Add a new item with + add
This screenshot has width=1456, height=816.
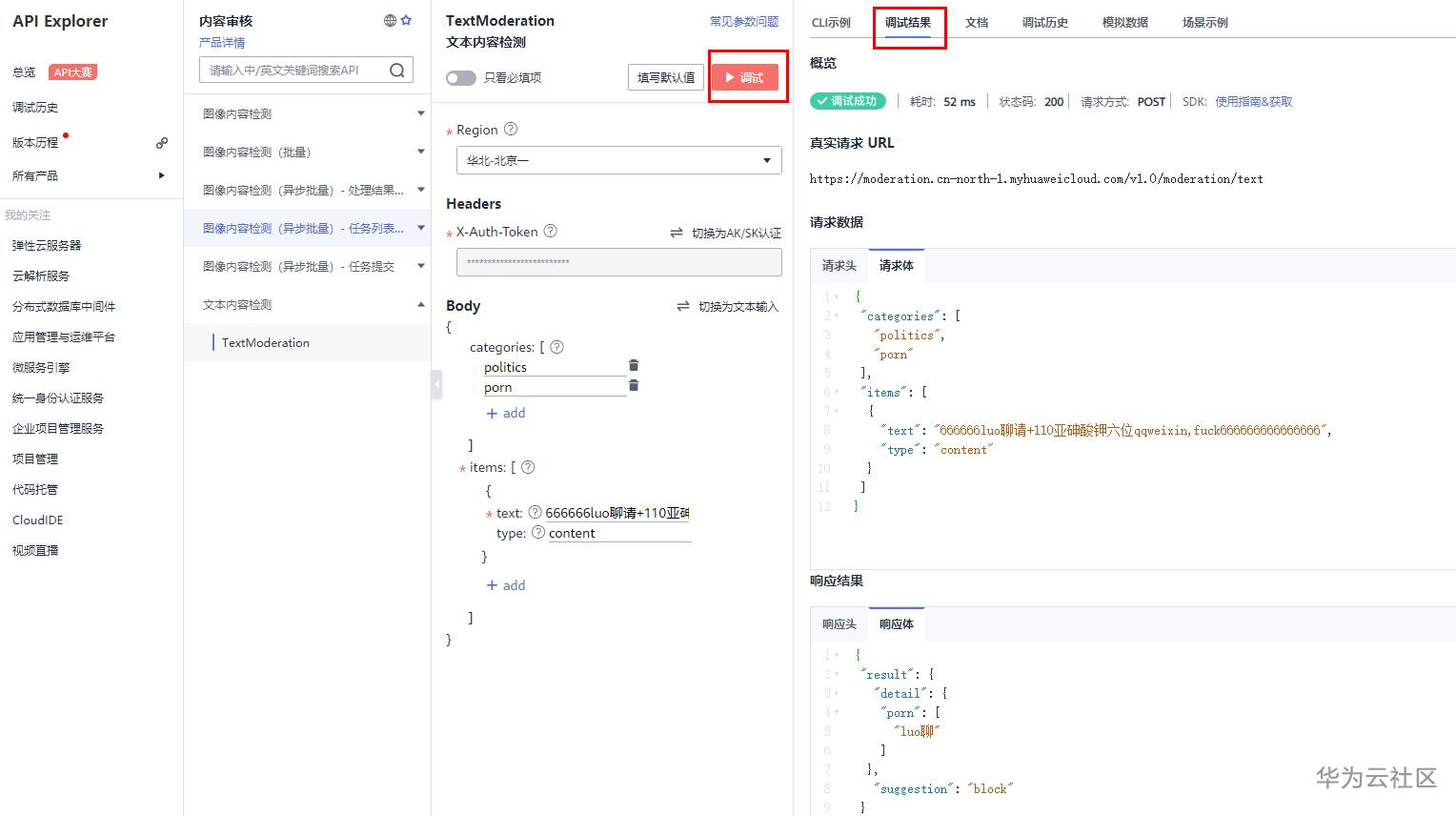pos(506,585)
